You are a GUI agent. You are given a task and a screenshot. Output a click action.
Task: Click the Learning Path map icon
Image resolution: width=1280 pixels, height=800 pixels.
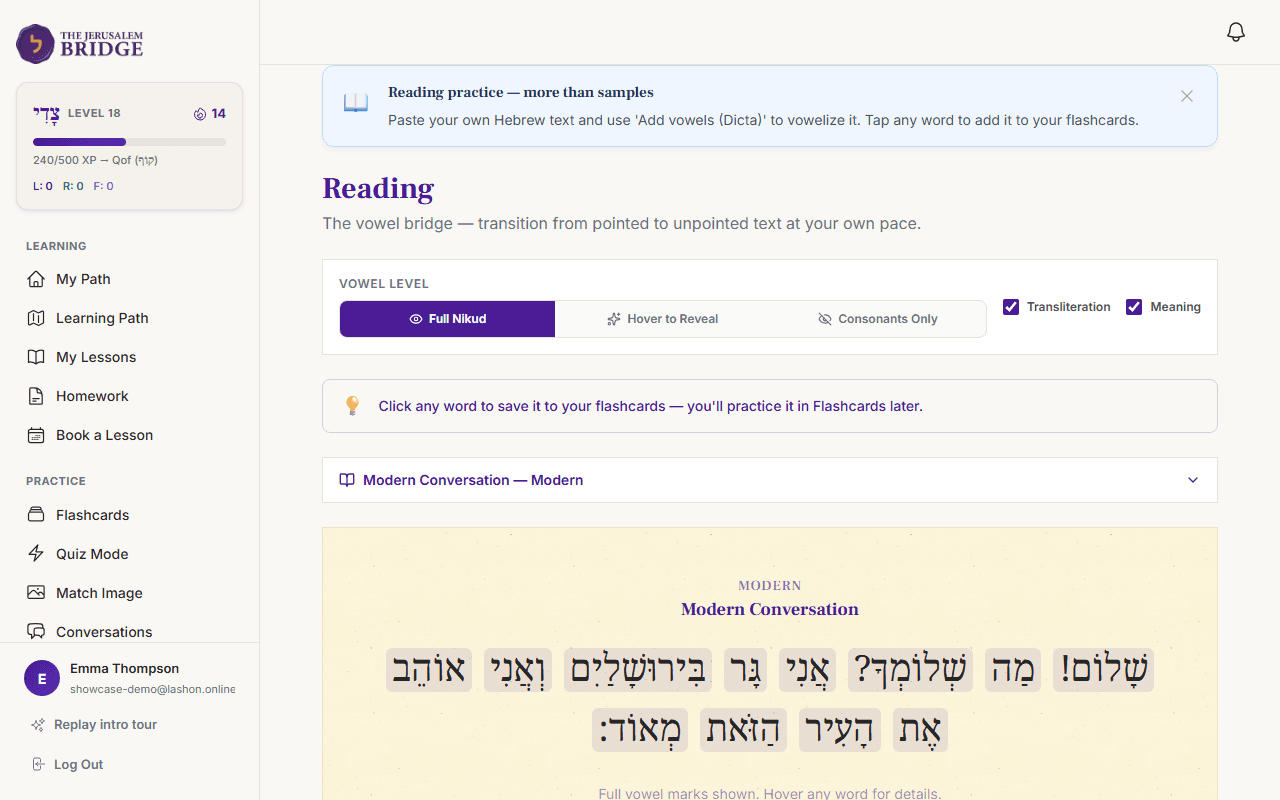pyautogui.click(x=36, y=318)
